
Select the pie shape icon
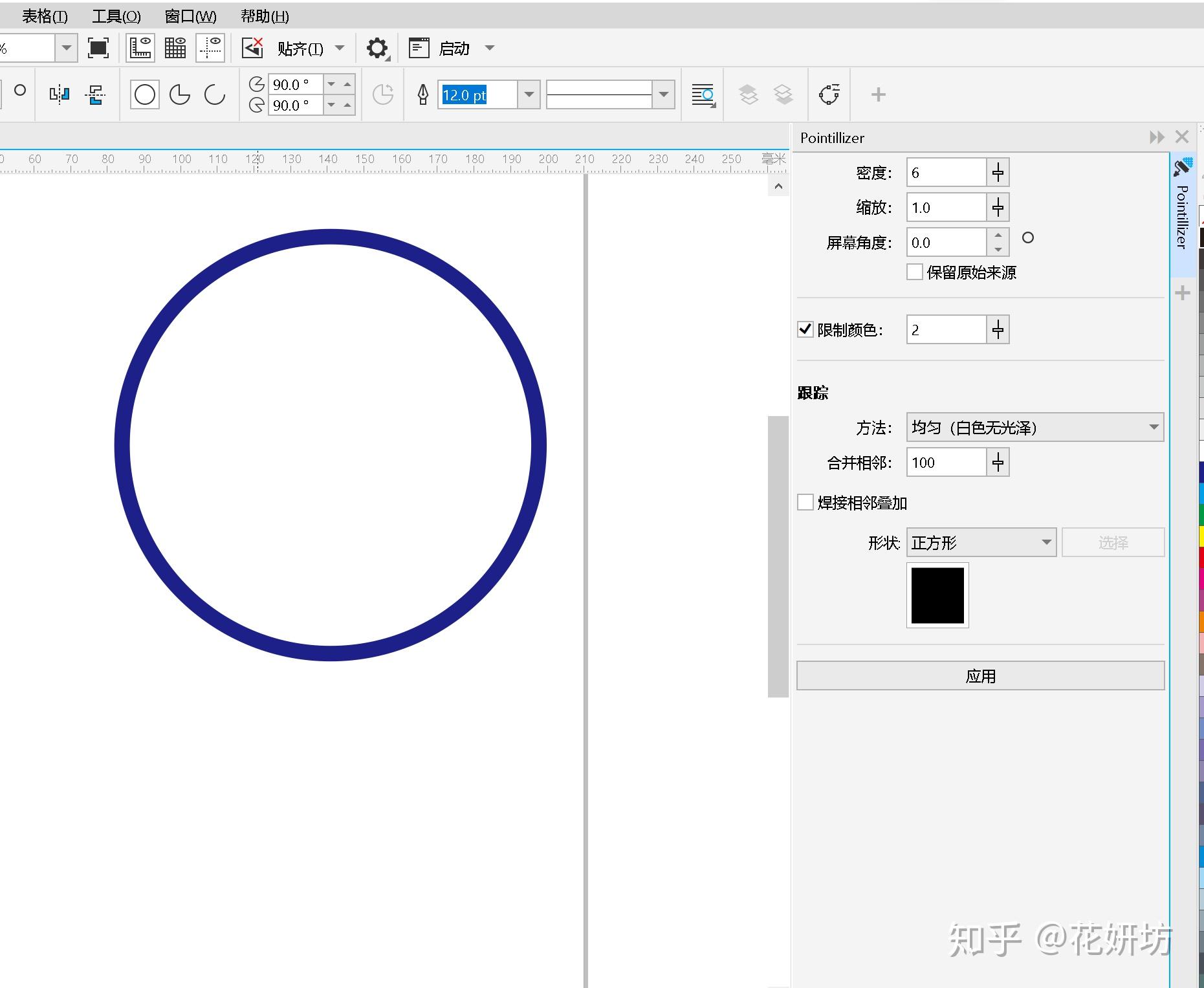click(180, 94)
